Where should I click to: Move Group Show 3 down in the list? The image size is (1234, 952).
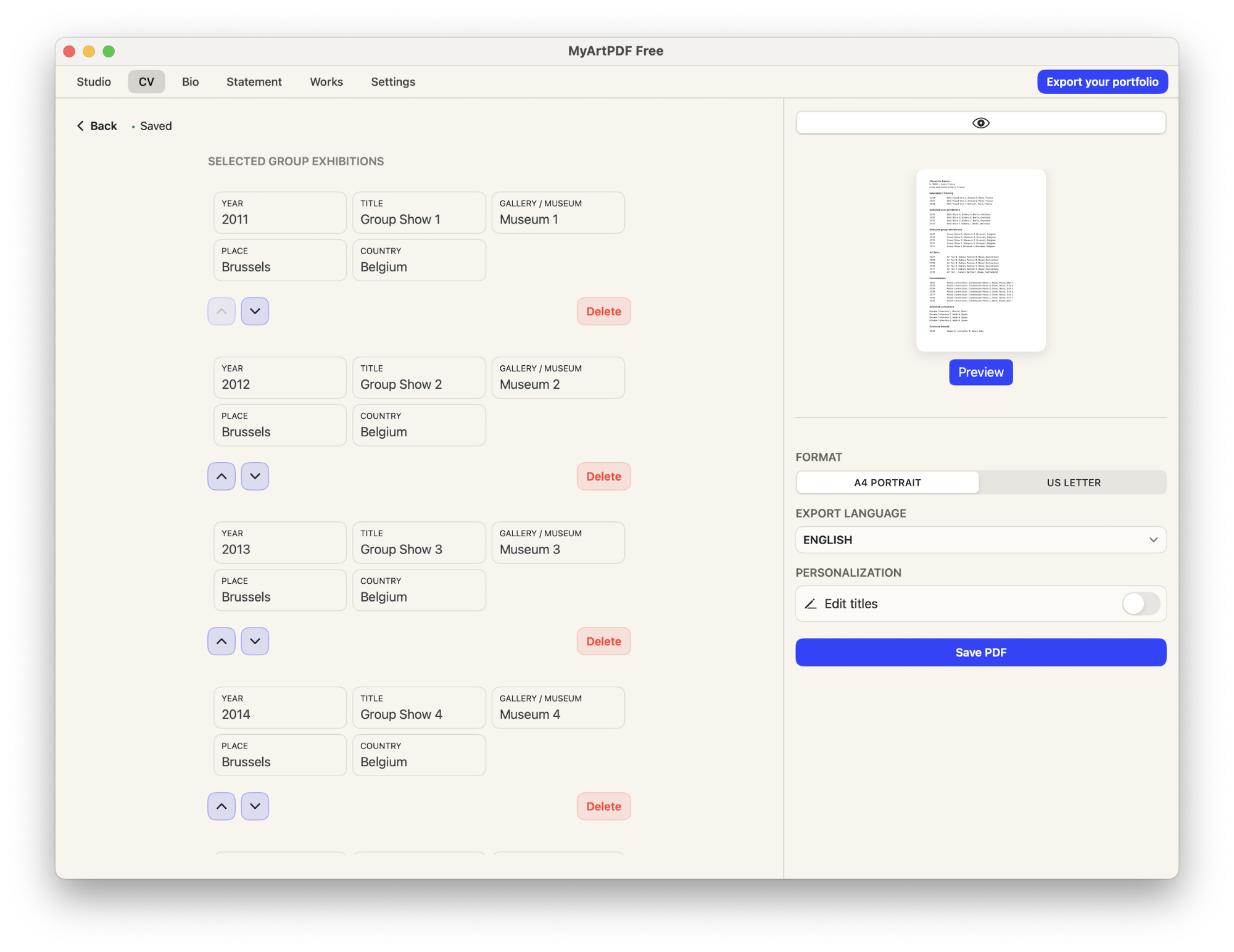coord(255,641)
